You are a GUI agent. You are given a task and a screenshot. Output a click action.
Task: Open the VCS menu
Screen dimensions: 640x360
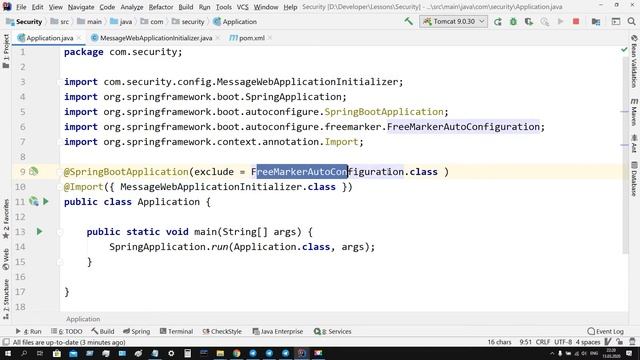242,7
